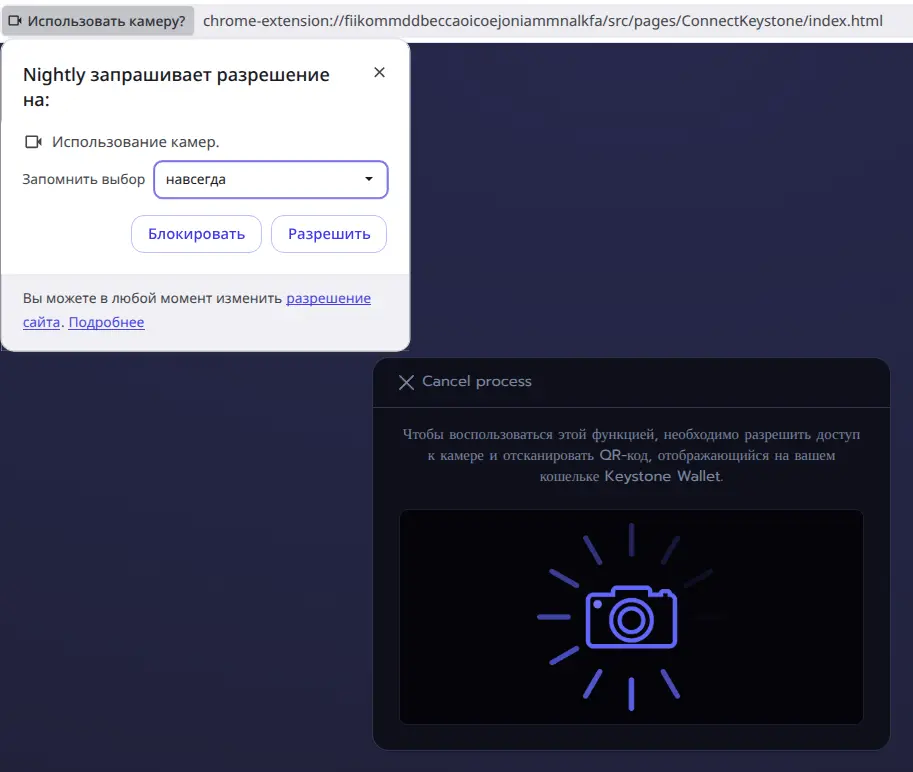
Task: Close the Nightly permission popup with the X
Action: [379, 72]
